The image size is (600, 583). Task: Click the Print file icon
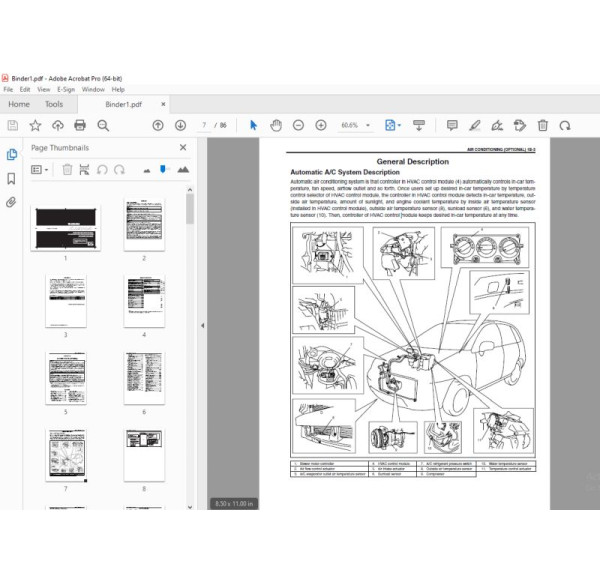pos(81,125)
